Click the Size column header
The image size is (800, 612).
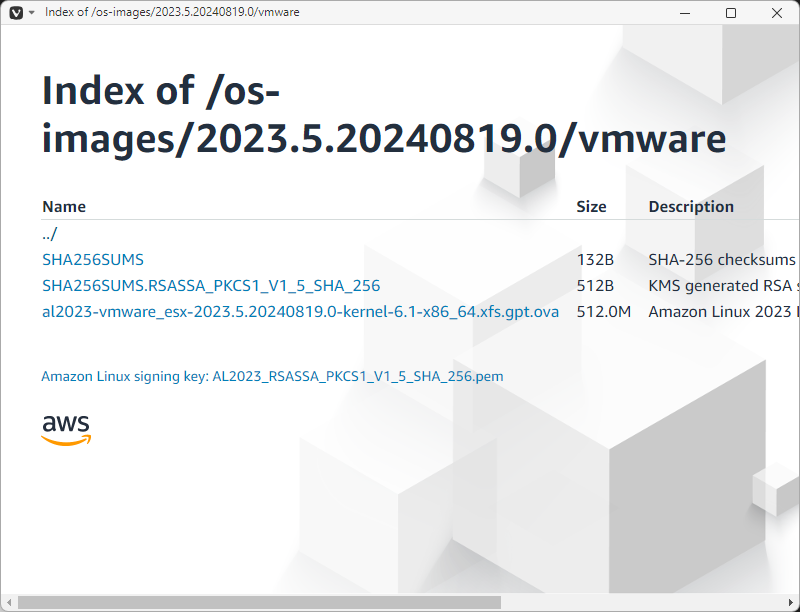[x=591, y=207]
